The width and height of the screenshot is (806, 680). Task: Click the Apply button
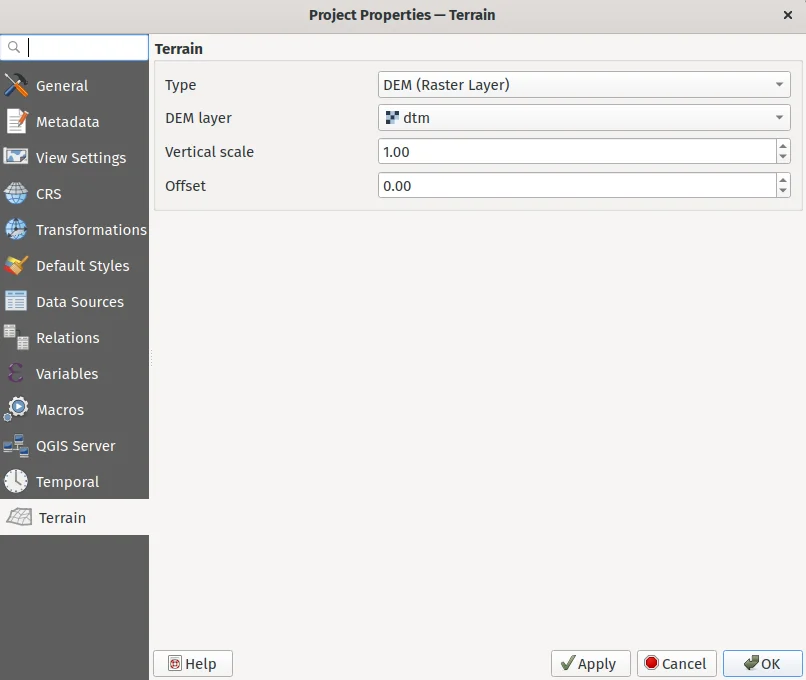tap(590, 664)
